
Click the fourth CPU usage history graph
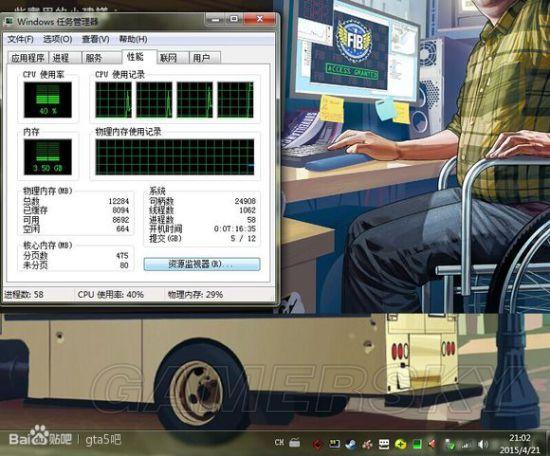235,100
